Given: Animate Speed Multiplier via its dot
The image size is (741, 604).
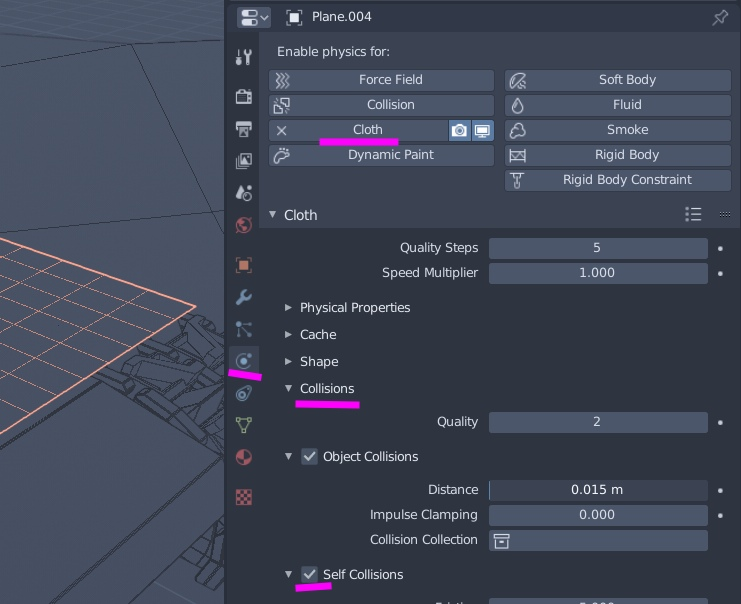Looking at the screenshot, I should pyautogui.click(x=720, y=274).
